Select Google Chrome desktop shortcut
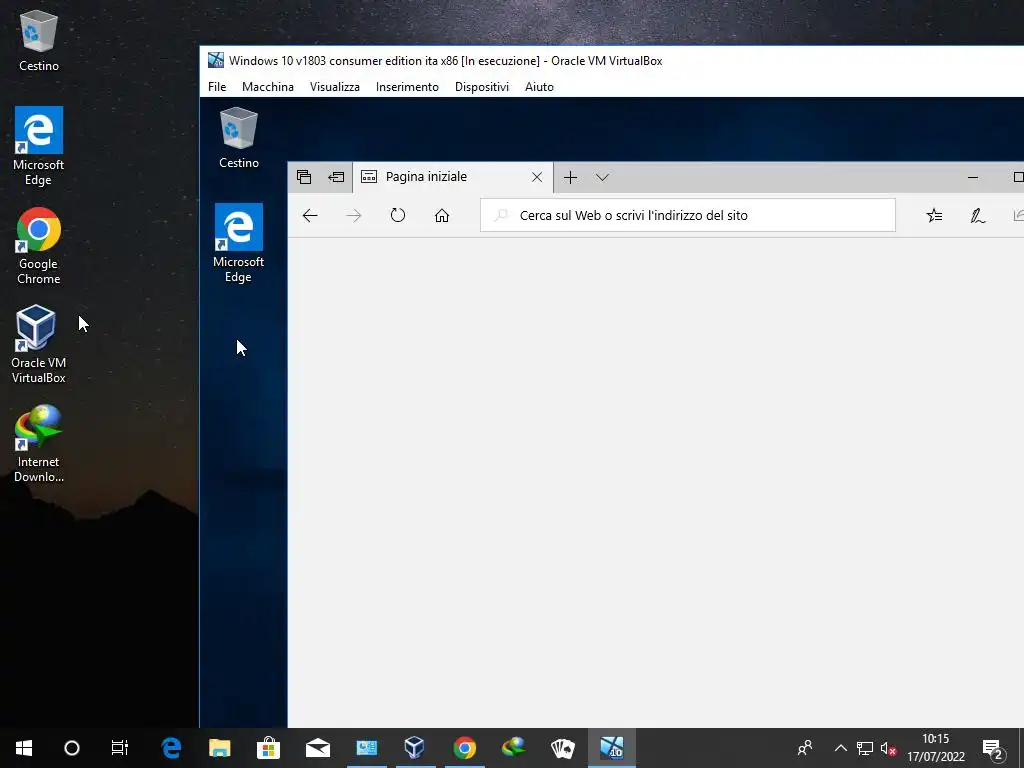1024x768 pixels. (x=39, y=246)
